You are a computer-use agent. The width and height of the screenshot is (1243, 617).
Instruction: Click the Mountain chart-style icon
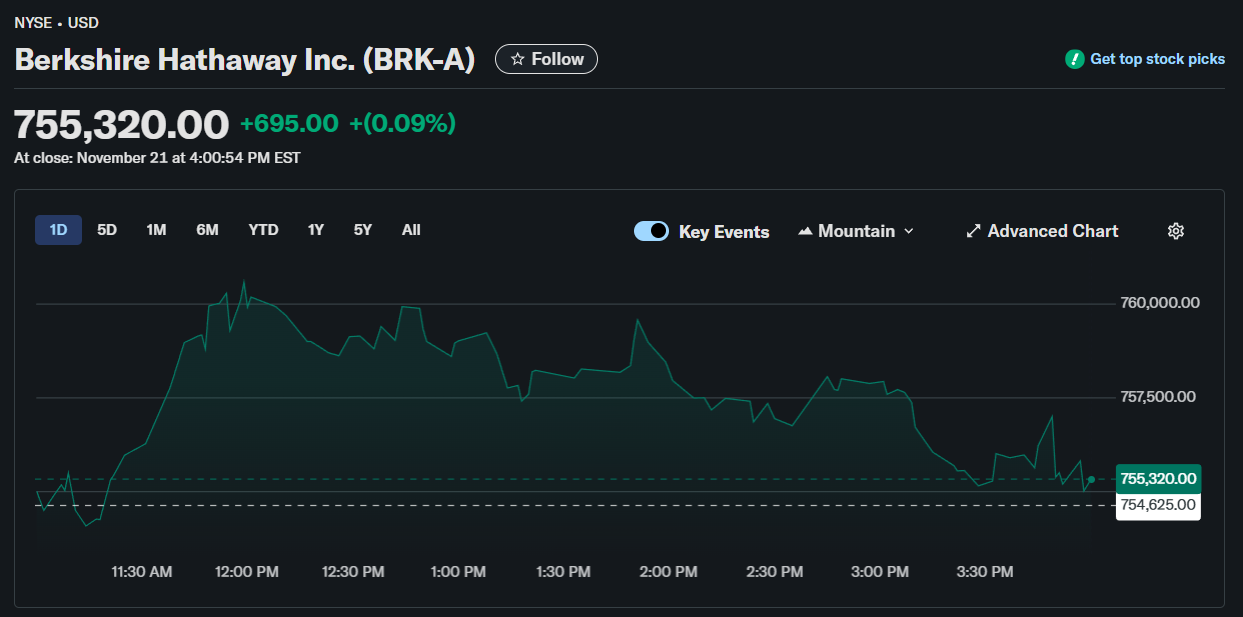click(804, 230)
